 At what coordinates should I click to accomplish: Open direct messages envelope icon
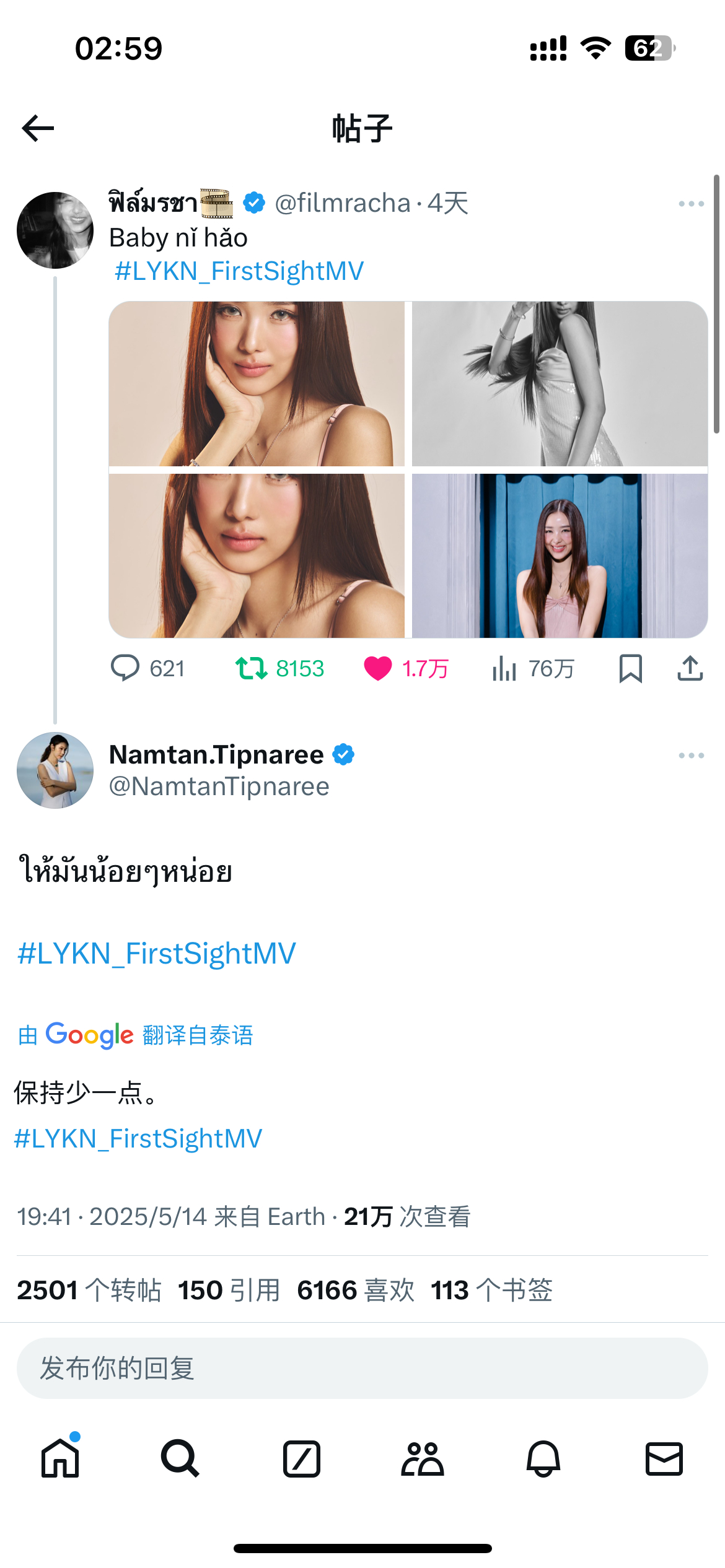tap(664, 1459)
